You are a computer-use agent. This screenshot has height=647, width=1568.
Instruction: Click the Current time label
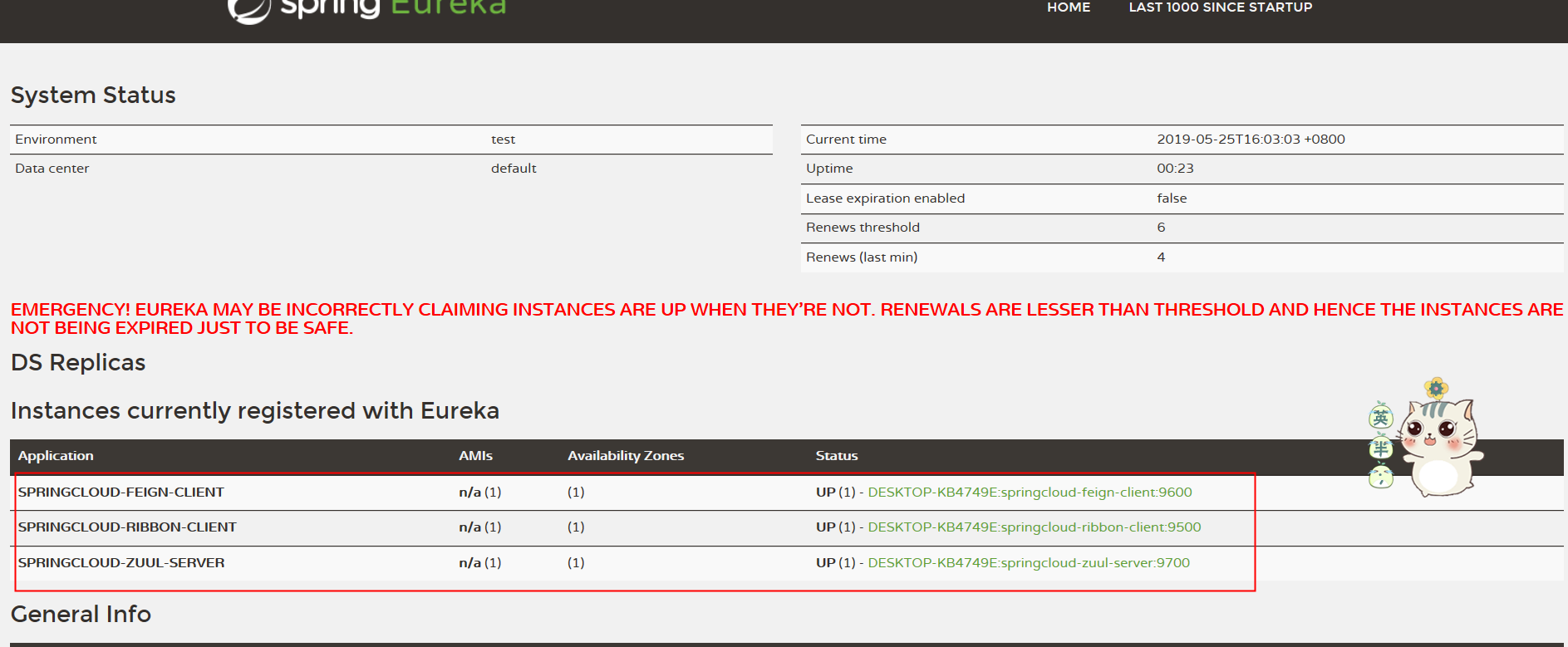(x=846, y=140)
